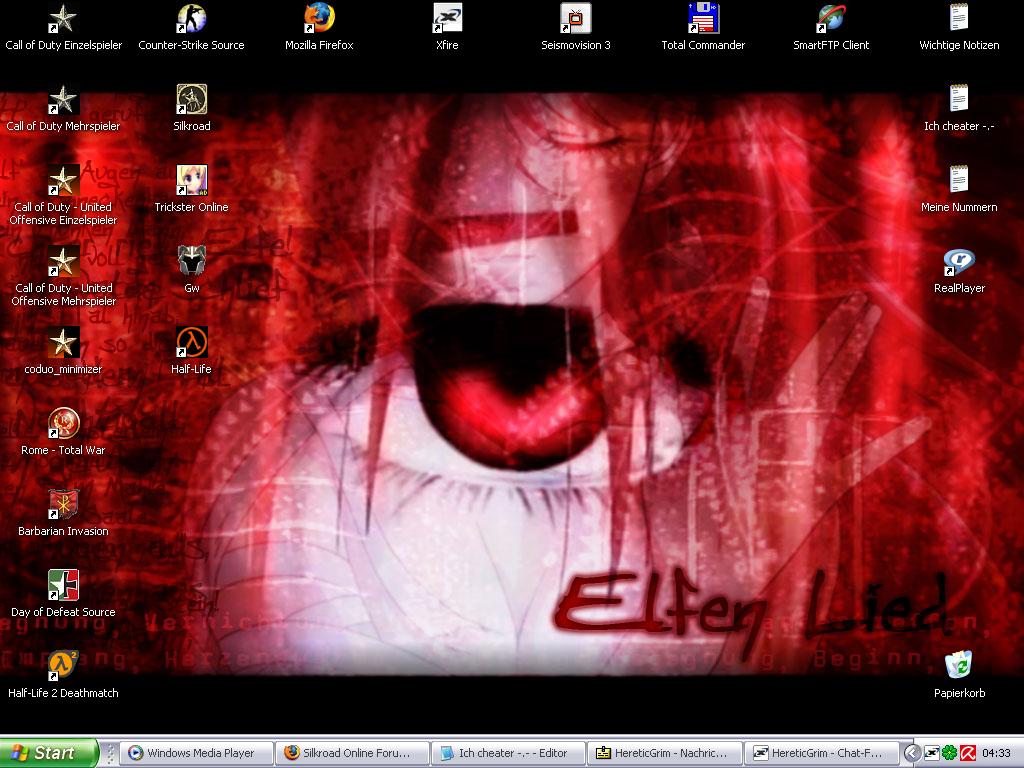
Task: Switch to Ich cheater Editor taskbar window
Action: (x=509, y=753)
